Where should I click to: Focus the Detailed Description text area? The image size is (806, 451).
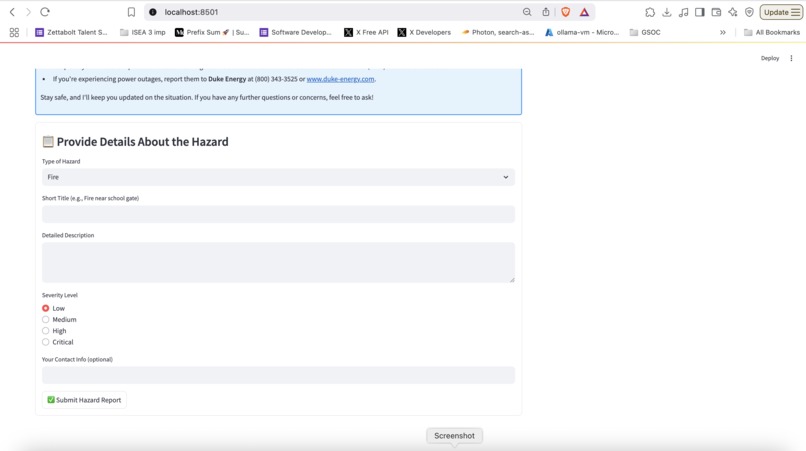point(278,262)
